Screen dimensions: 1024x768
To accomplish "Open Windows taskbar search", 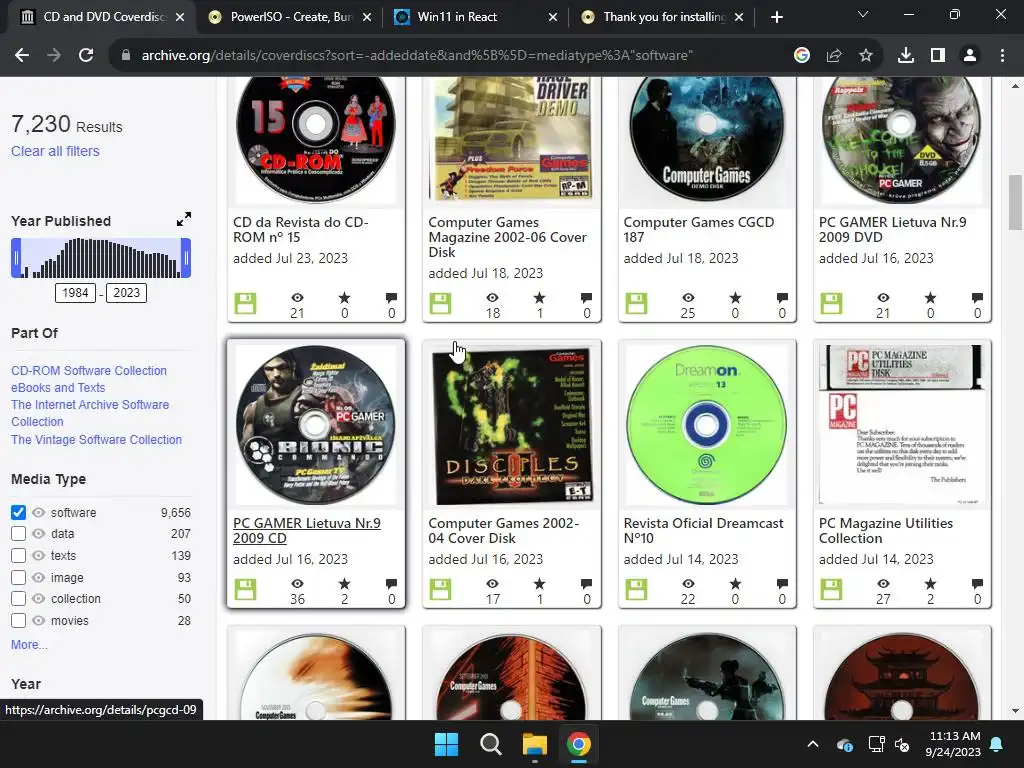I will coord(490,744).
